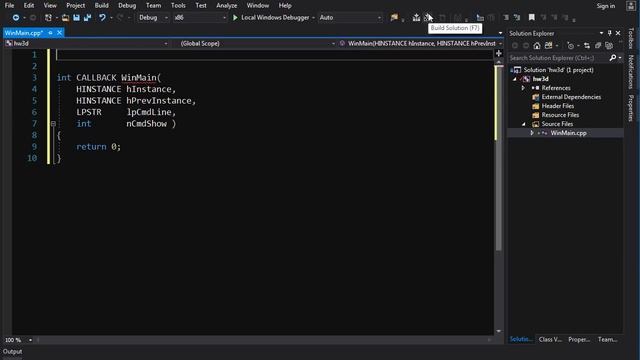Select Resource Files folder in tree
Screen dimensions: 640x360
pos(560,115)
